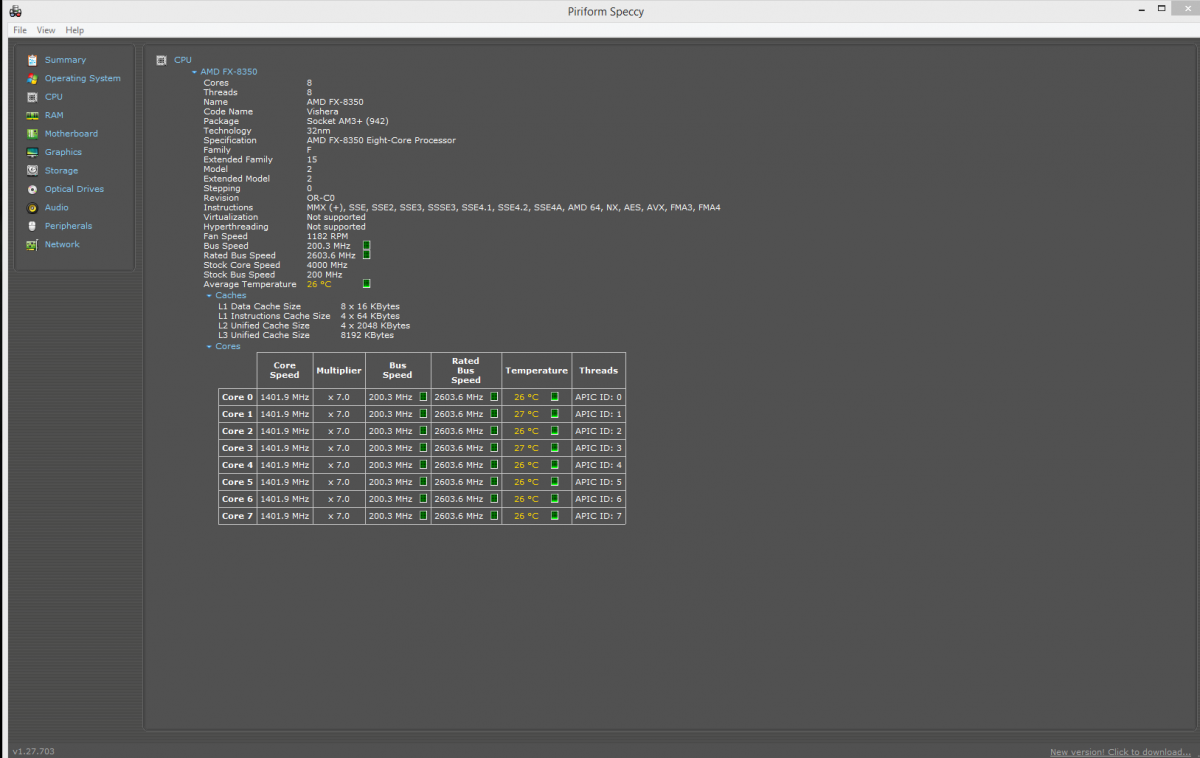Open the View menu
This screenshot has width=1200, height=758.
46,31
